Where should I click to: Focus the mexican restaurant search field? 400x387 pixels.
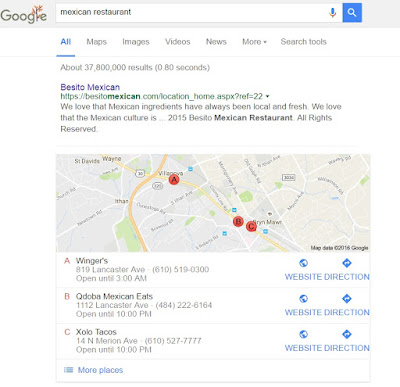[x=192, y=13]
